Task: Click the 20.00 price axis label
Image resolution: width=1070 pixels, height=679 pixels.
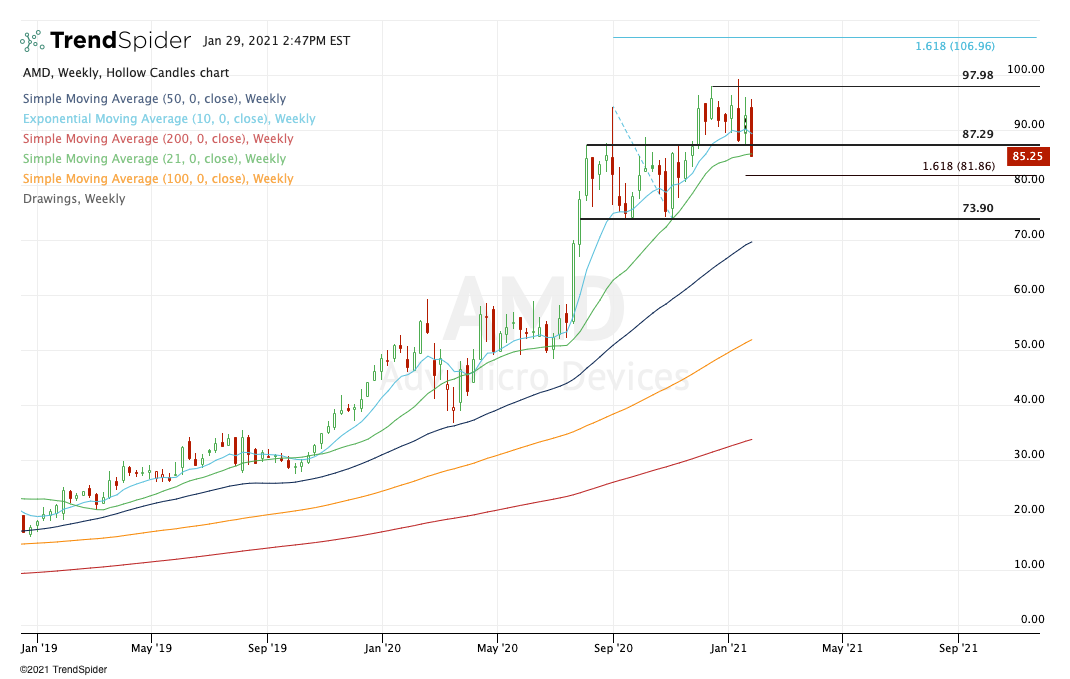Action: pyautogui.click(x=1029, y=509)
